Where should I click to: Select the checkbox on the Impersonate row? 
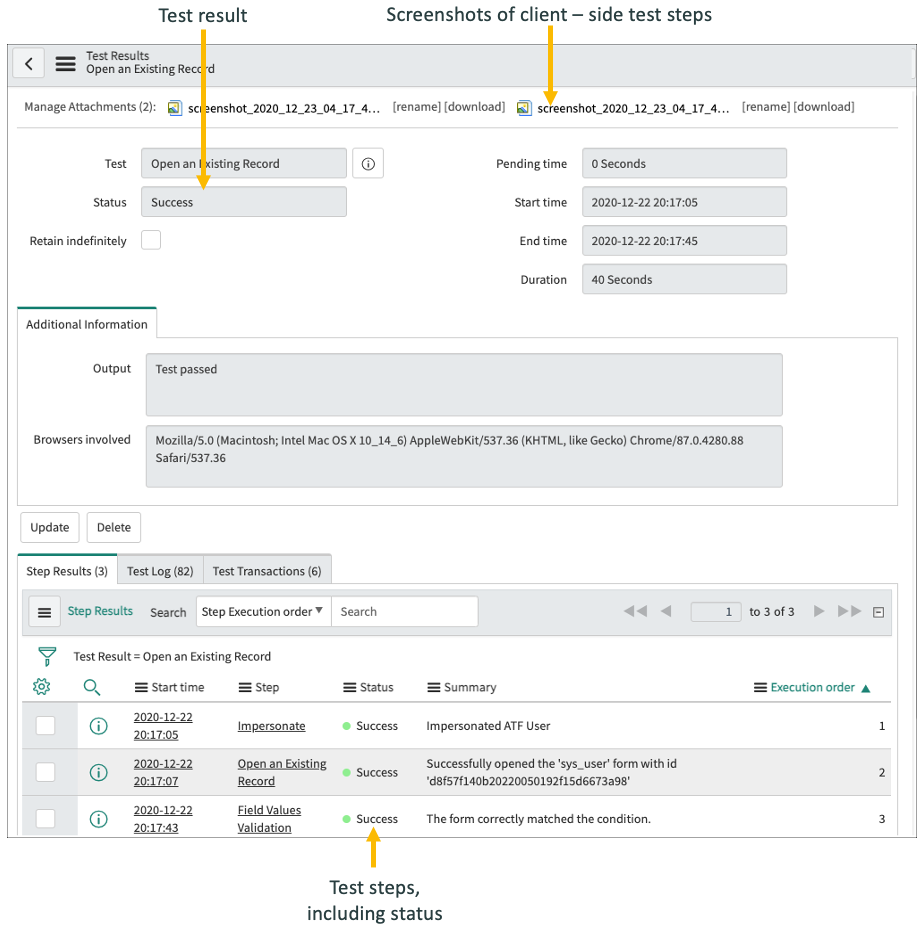pyautogui.click(x=43, y=725)
